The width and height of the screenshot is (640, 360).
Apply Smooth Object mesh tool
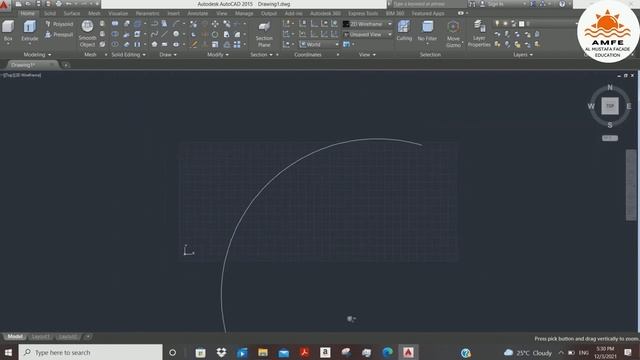click(x=87, y=33)
